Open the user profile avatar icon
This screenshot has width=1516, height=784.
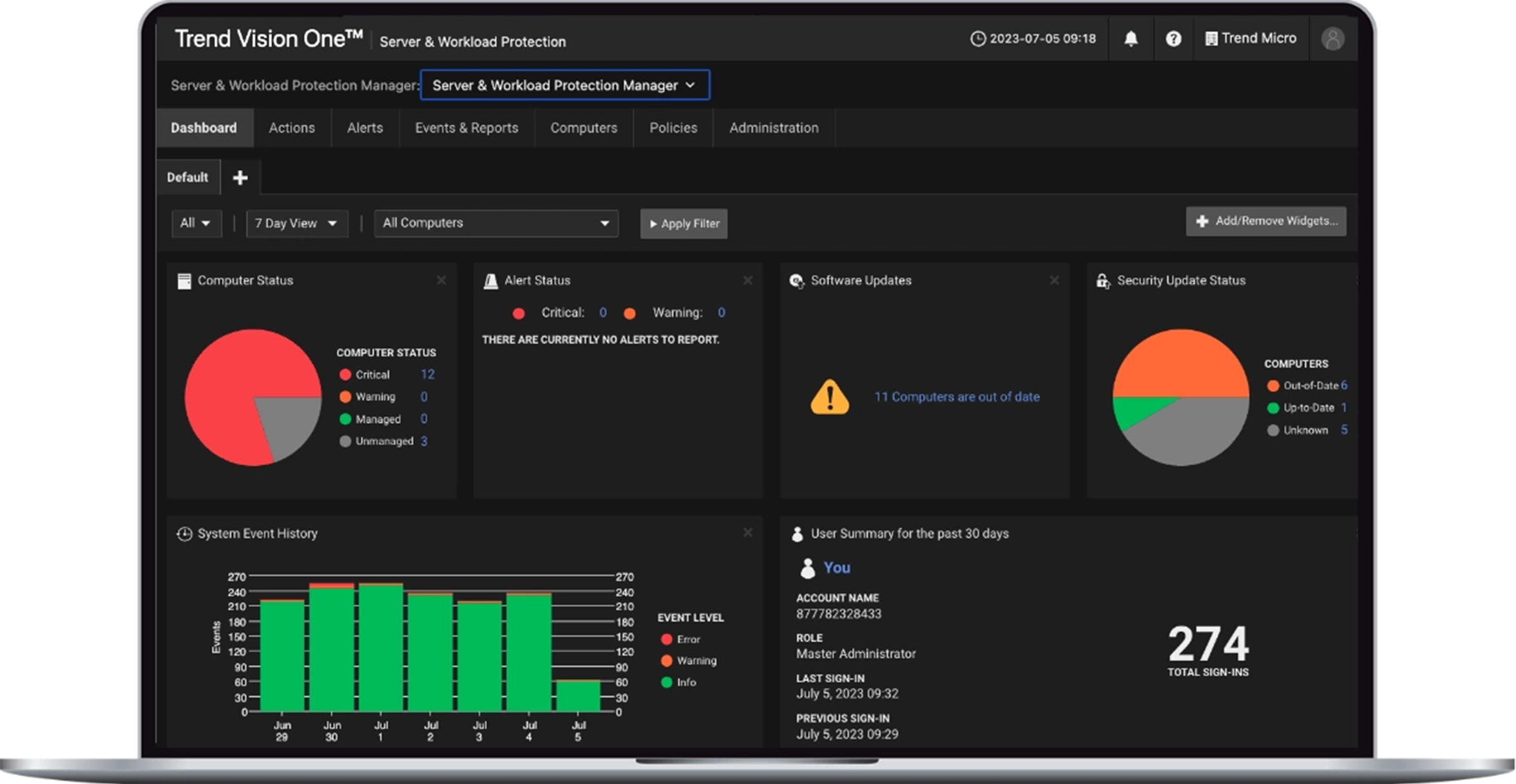pos(1332,39)
